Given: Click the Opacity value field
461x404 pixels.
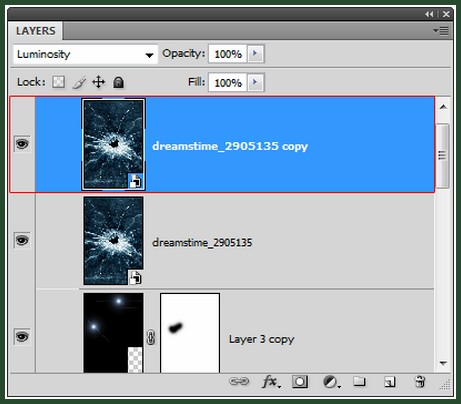Looking at the screenshot, I should point(228,54).
